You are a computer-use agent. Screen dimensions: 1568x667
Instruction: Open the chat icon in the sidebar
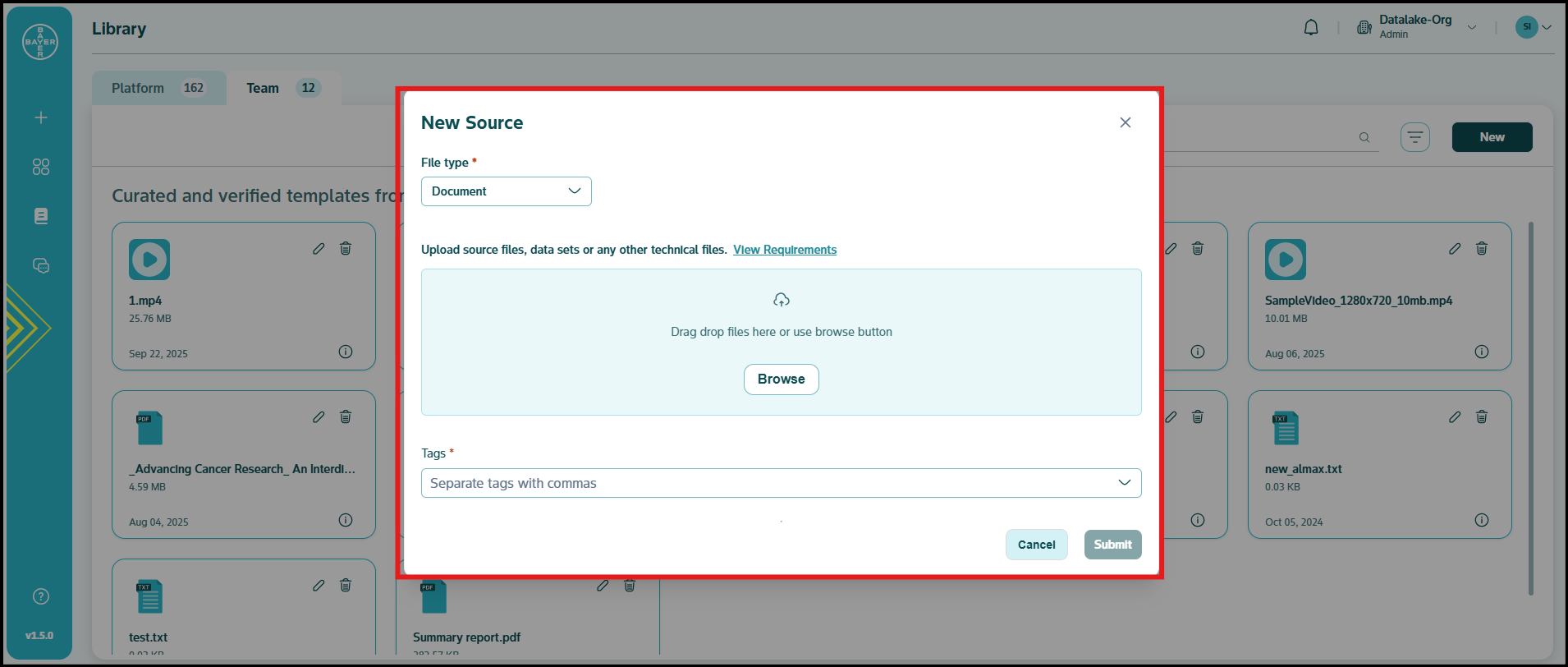click(x=41, y=265)
